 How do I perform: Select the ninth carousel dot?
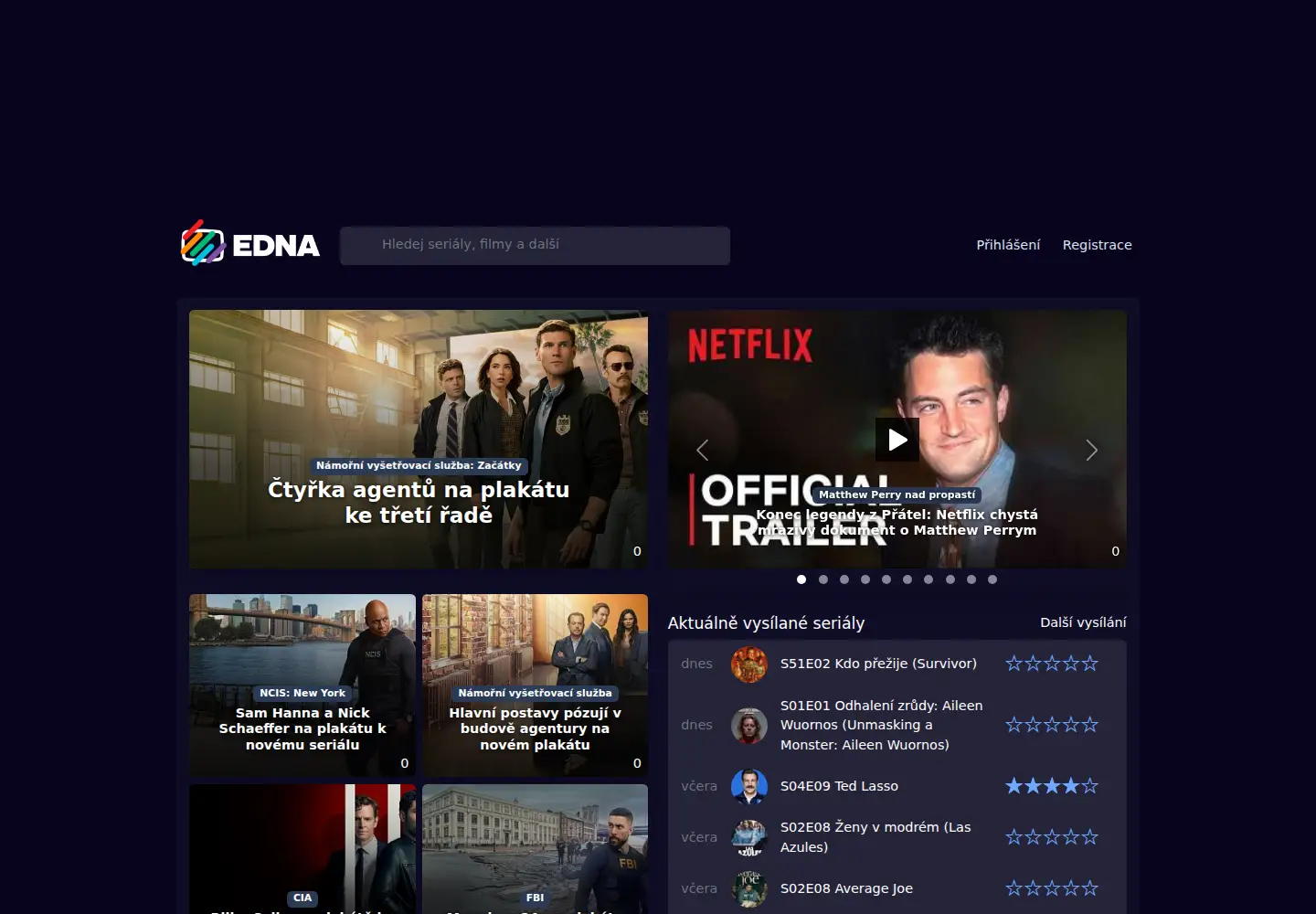(971, 579)
